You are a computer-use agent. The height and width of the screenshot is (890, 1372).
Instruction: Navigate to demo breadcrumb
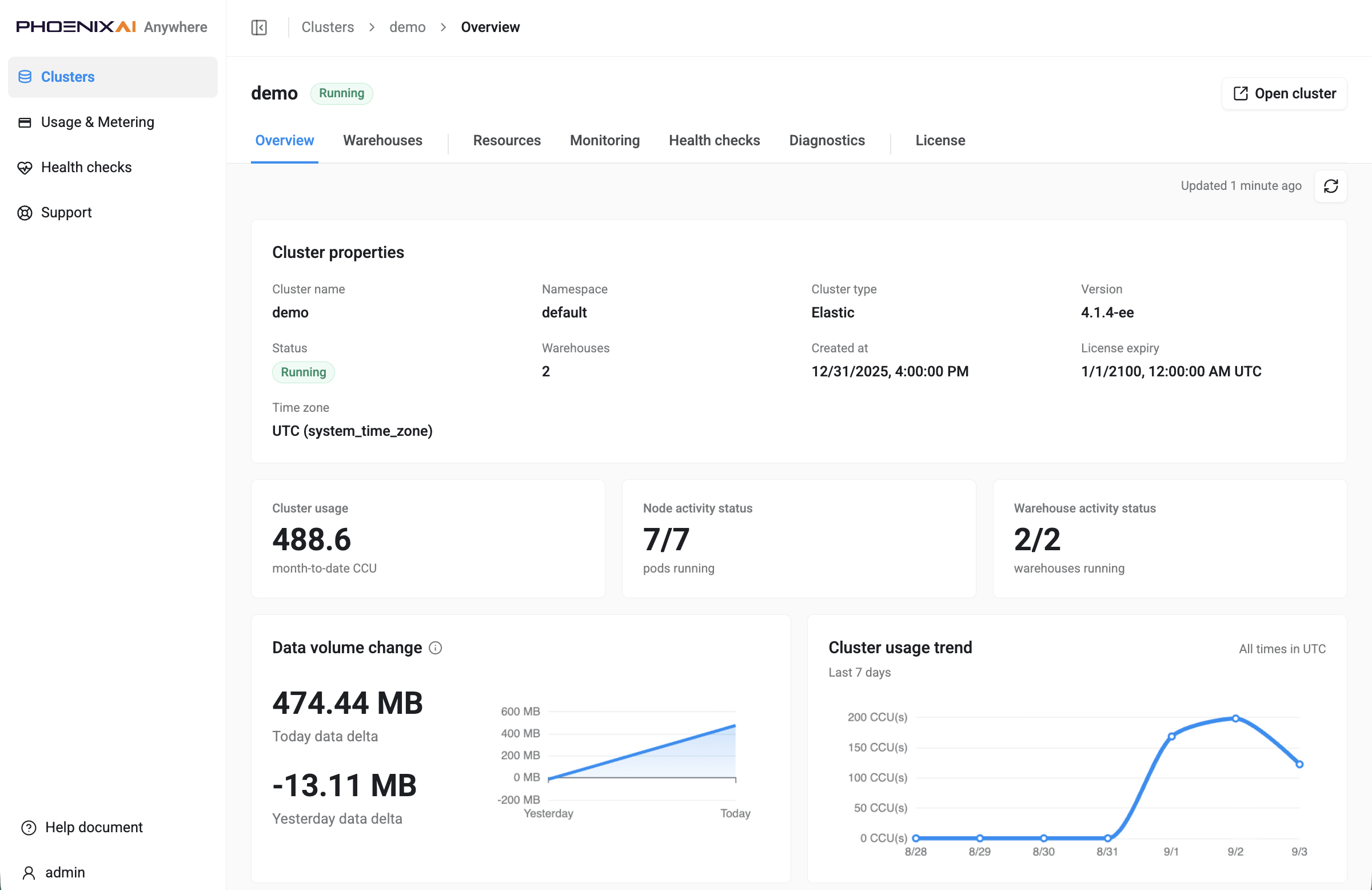coord(407,27)
